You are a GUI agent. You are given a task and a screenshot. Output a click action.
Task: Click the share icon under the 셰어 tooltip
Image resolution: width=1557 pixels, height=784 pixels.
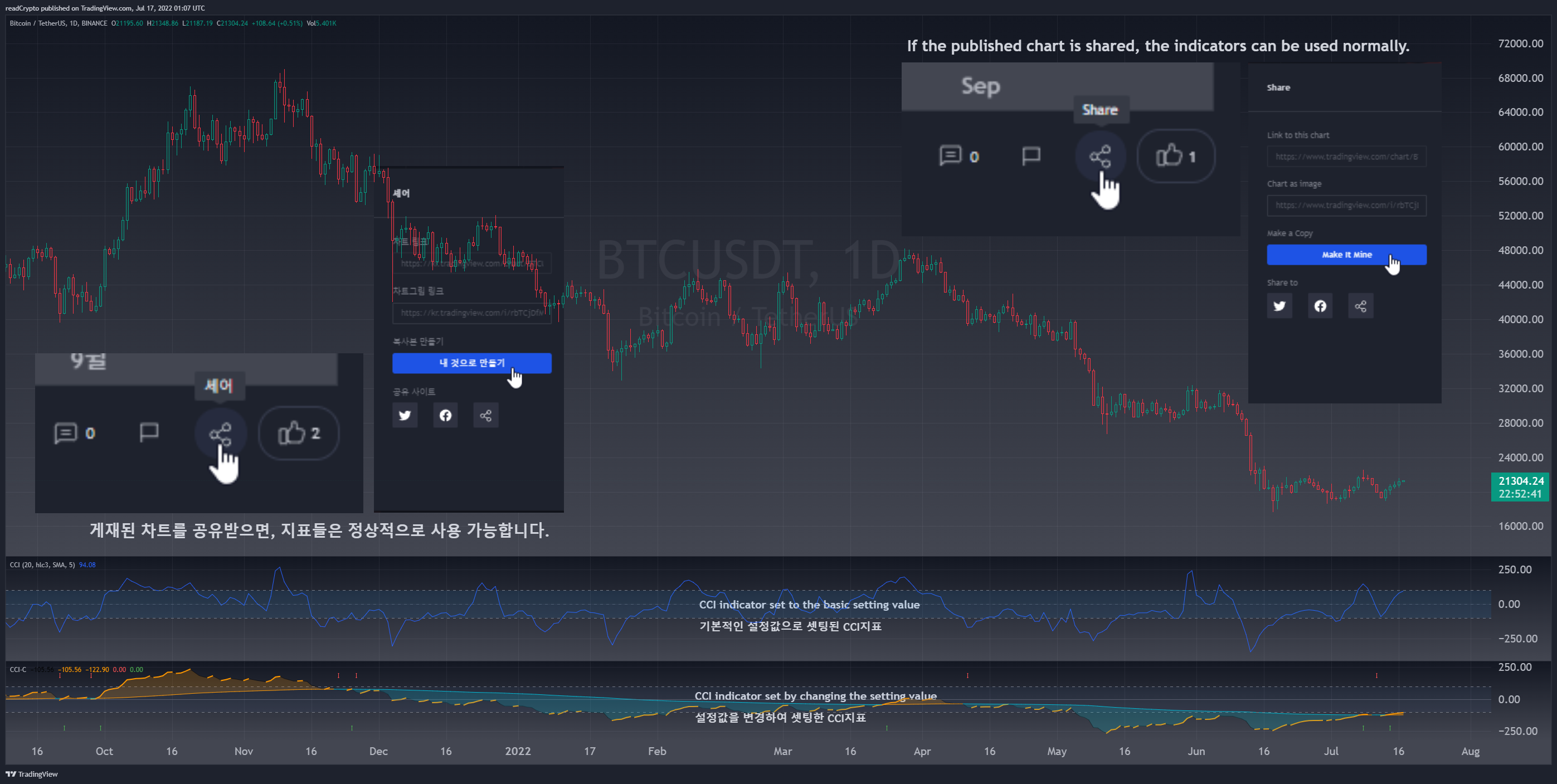(x=221, y=434)
